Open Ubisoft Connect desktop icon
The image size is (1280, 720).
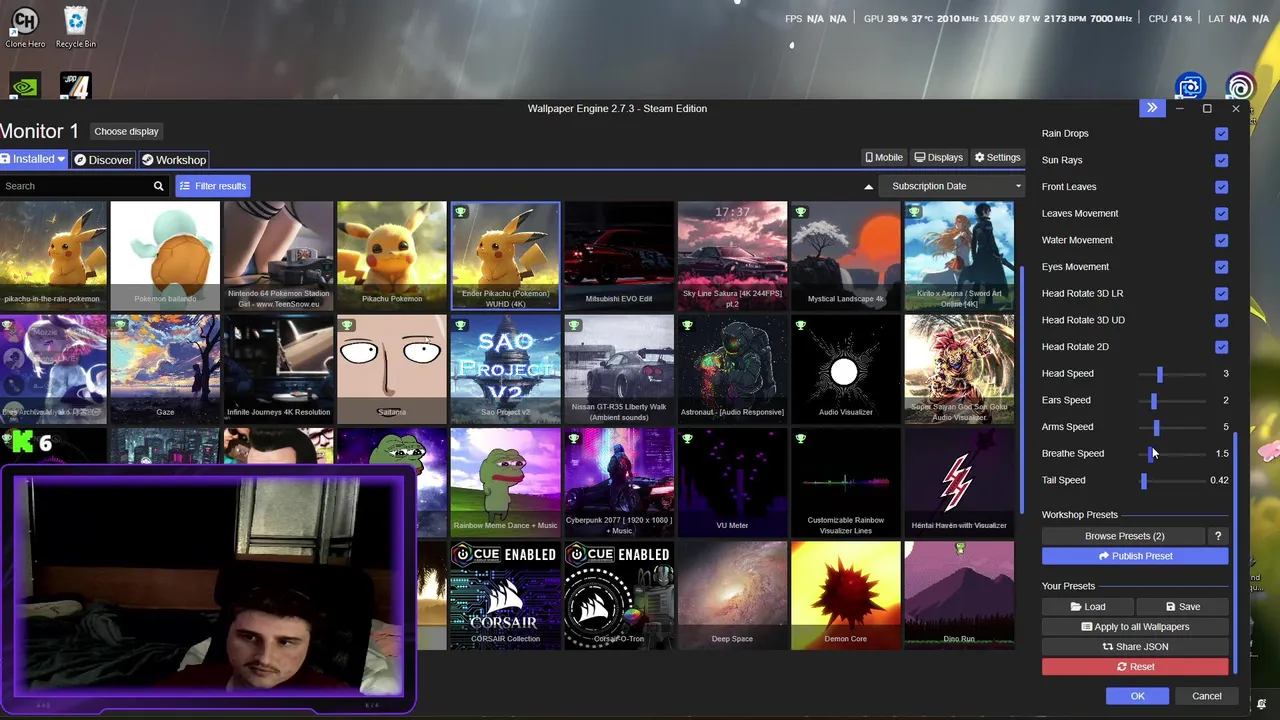tap(1240, 87)
